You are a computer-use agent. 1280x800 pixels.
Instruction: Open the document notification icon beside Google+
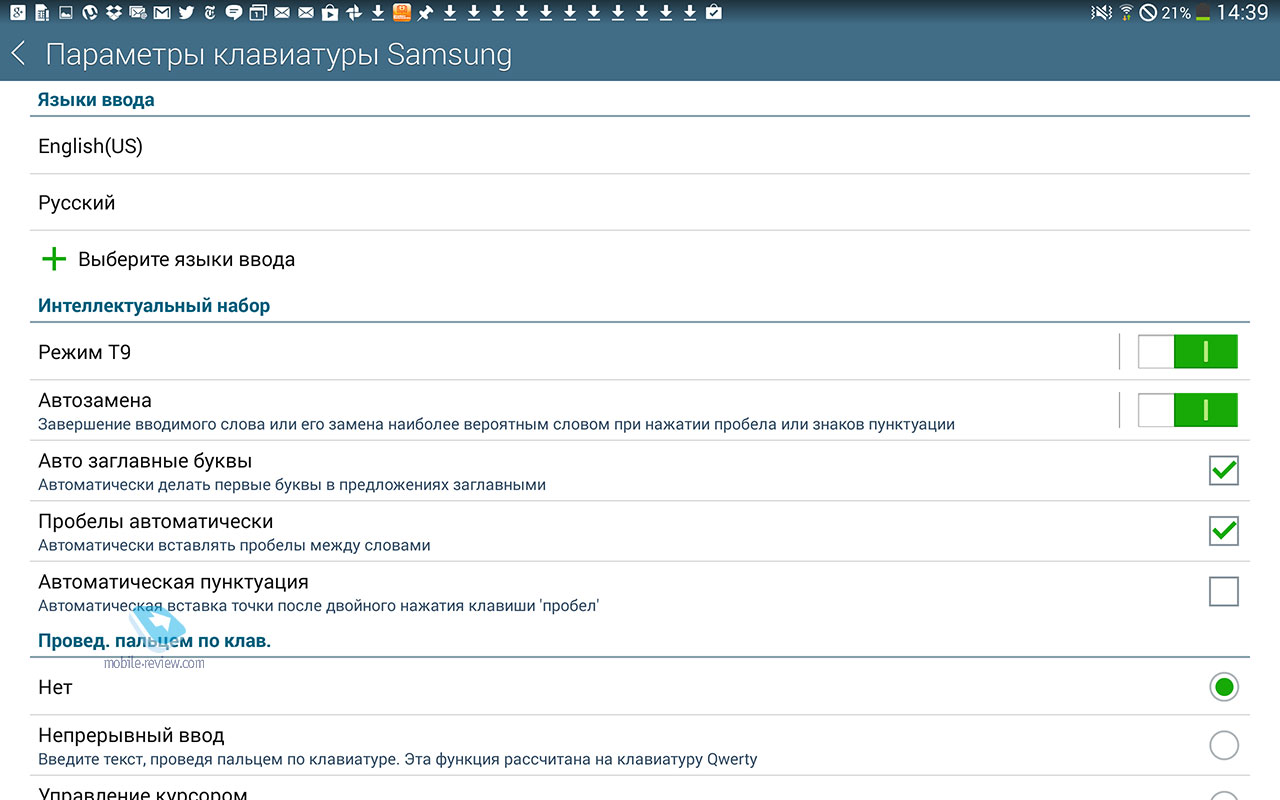pyautogui.click(x=41, y=13)
